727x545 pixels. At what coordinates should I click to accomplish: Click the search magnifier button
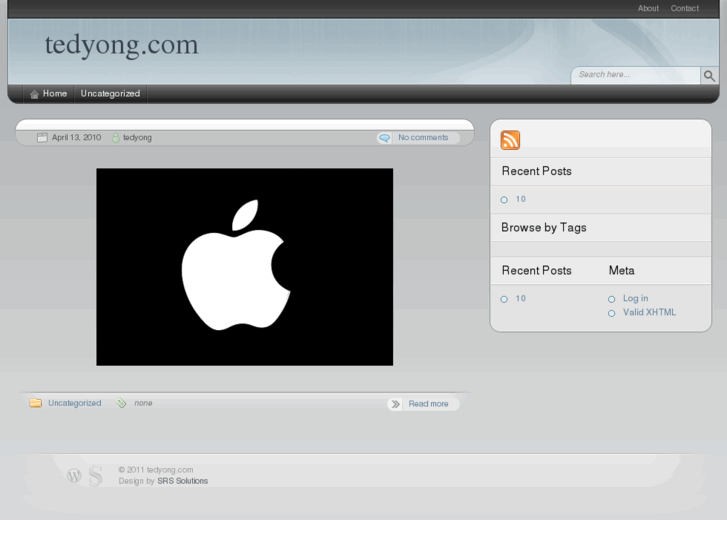(x=709, y=76)
